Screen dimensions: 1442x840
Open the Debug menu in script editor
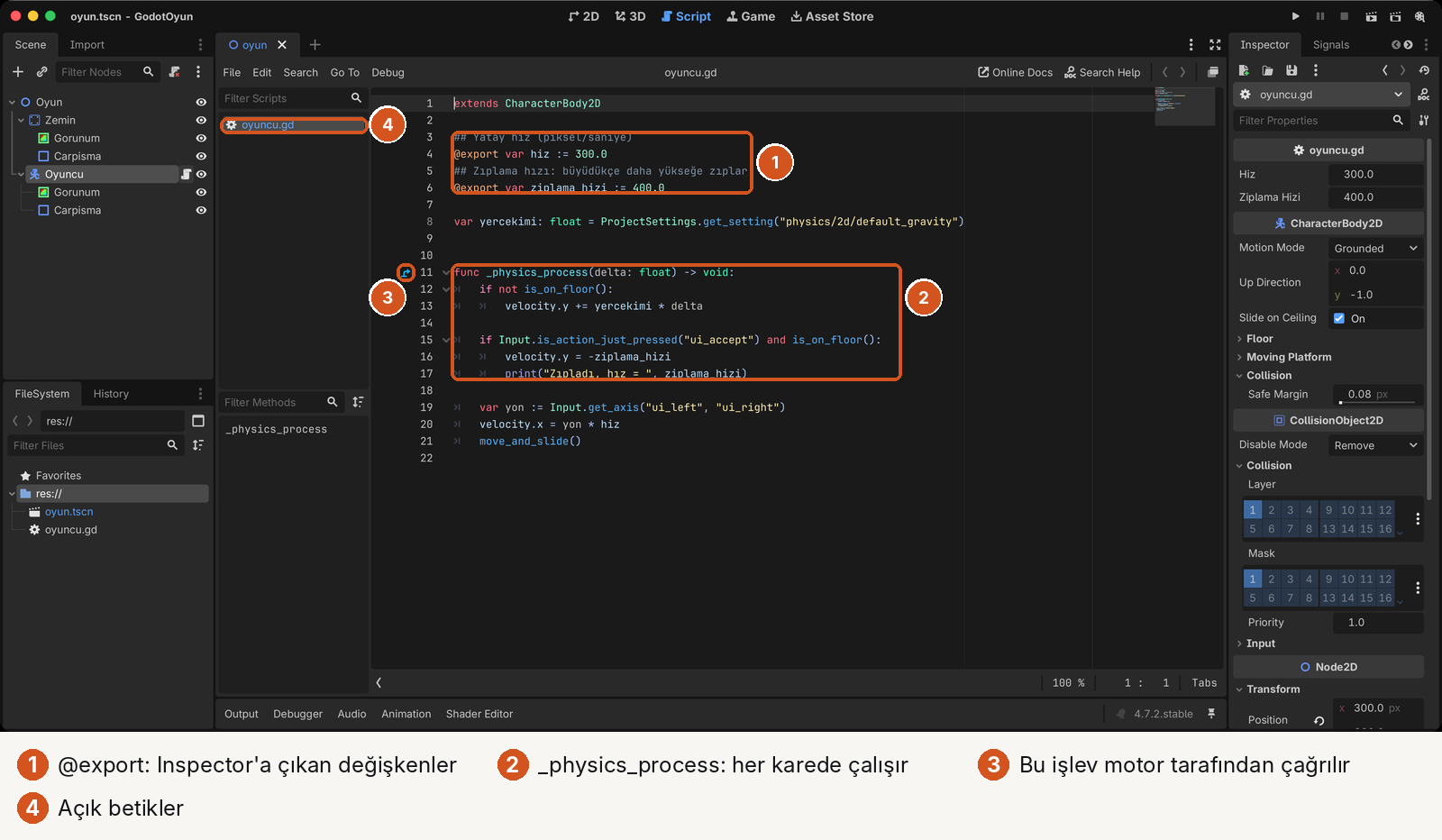pyautogui.click(x=388, y=73)
